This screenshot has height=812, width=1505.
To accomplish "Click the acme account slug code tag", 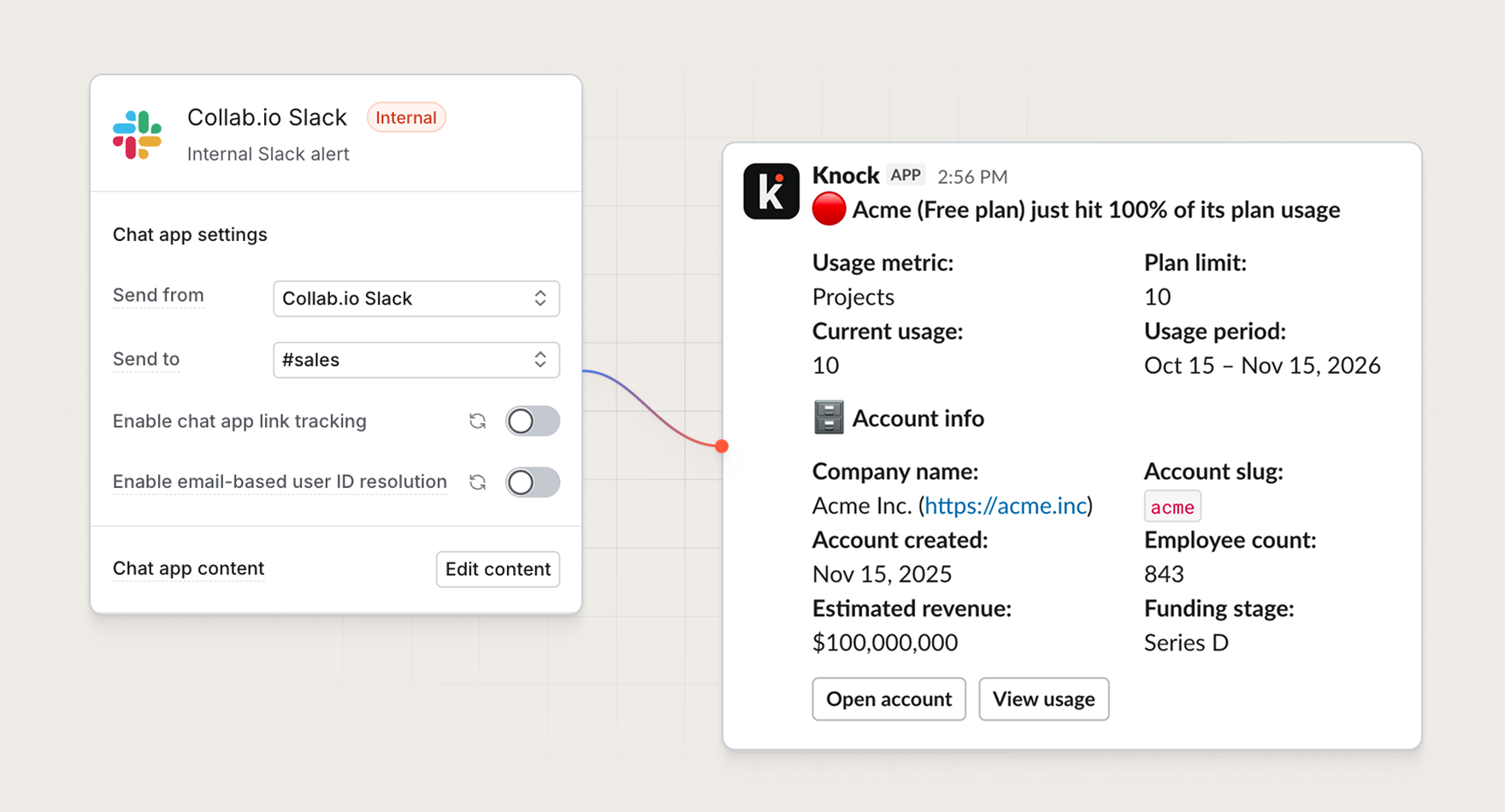I will coord(1172,507).
